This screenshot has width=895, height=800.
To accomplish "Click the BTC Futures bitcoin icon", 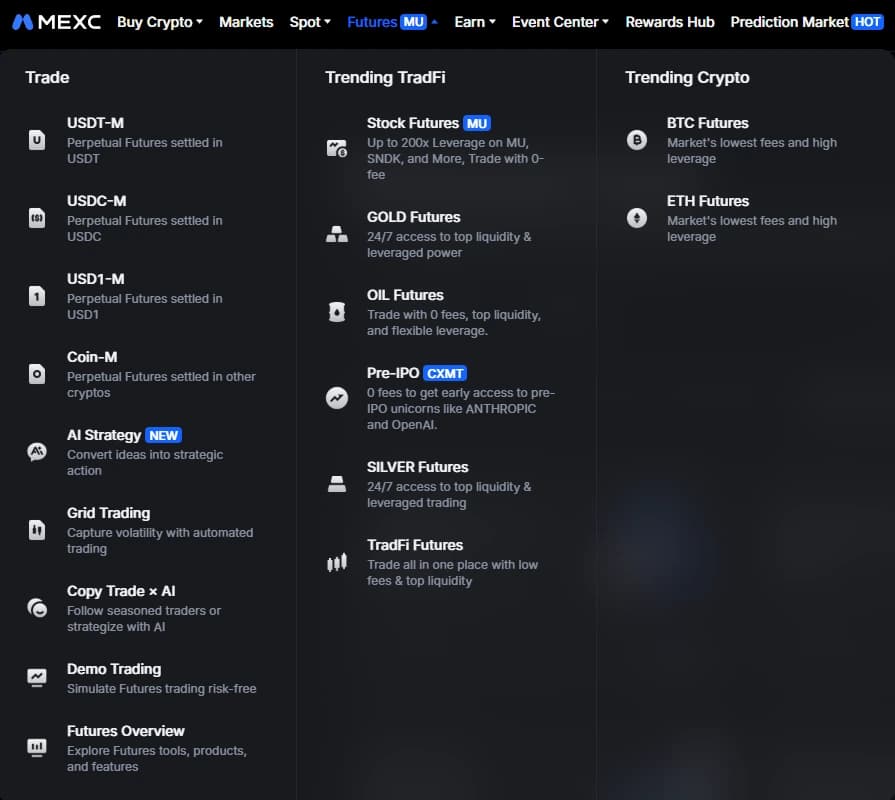I will pyautogui.click(x=637, y=140).
